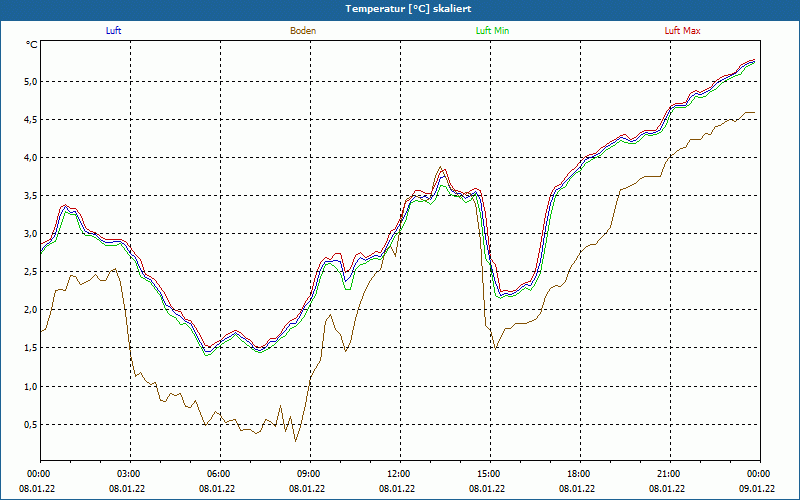Click the '1,5' y-axis value
The height and width of the screenshot is (500, 800).
point(31,348)
